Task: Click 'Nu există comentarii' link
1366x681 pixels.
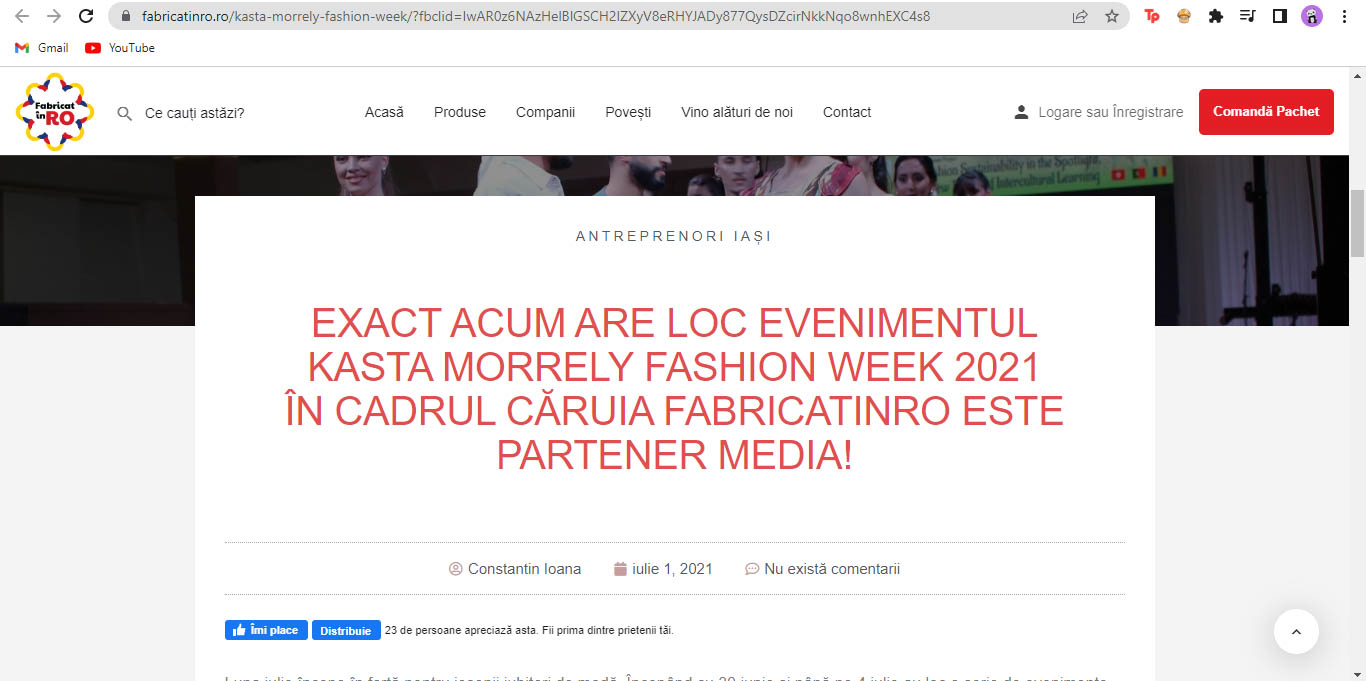Action: coord(832,569)
